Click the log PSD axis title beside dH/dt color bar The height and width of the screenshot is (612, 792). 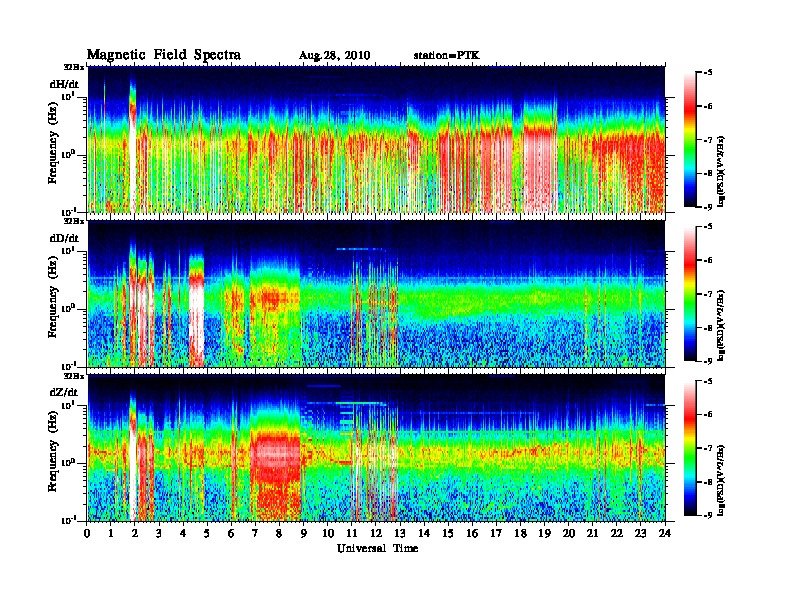[x=722, y=172]
